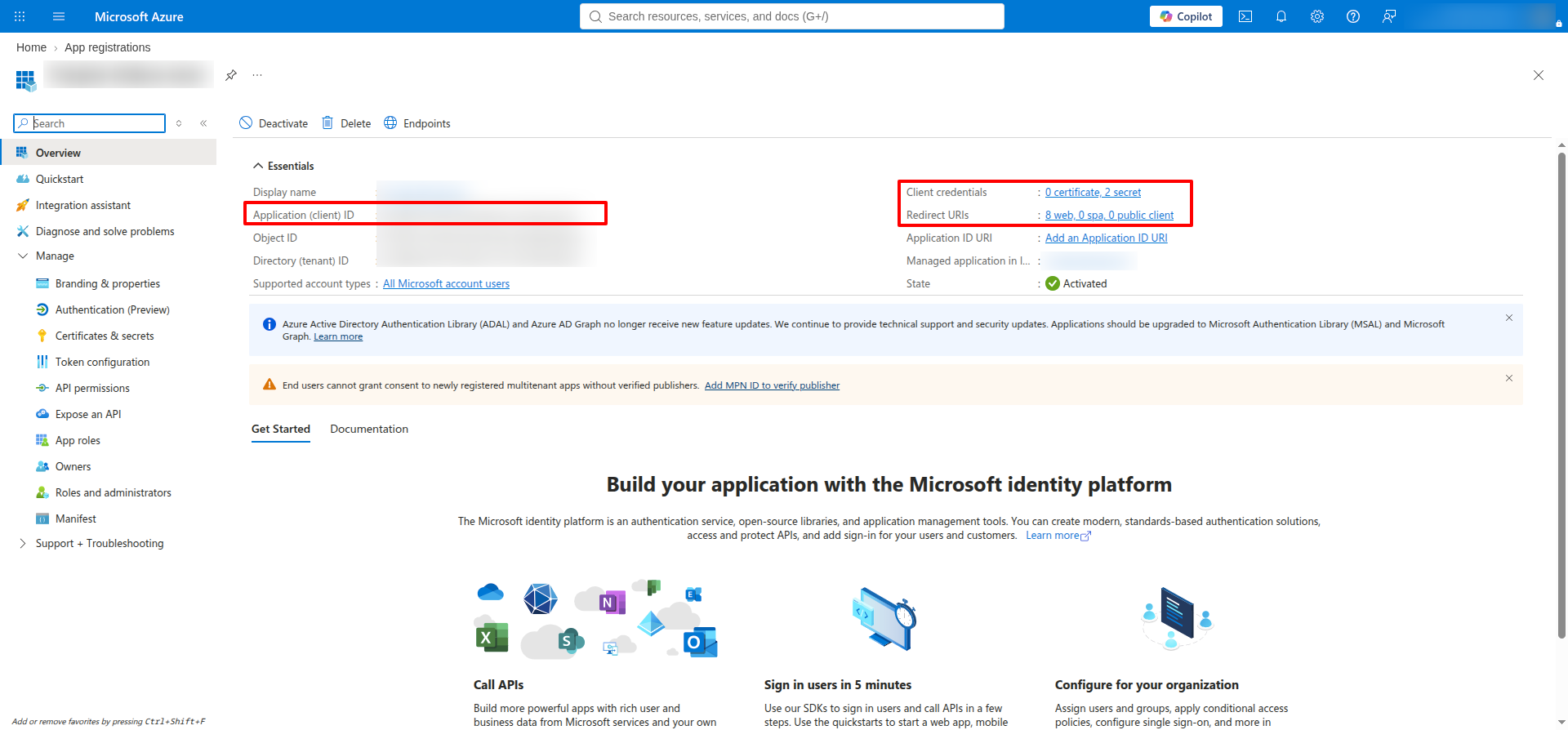Click the 'Call APIs' heading
The height and width of the screenshot is (730, 1568).
498,685
